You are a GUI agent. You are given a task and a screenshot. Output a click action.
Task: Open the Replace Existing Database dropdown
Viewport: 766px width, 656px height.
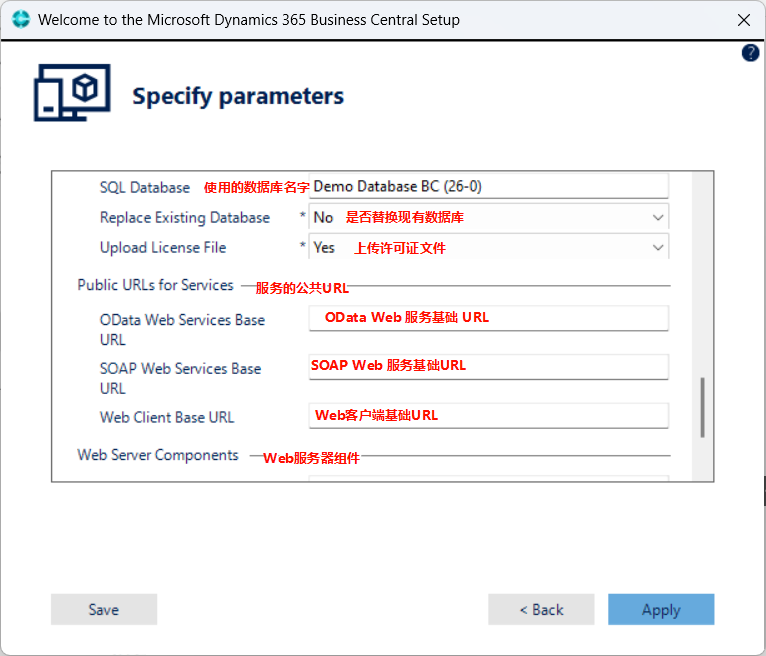click(489, 217)
